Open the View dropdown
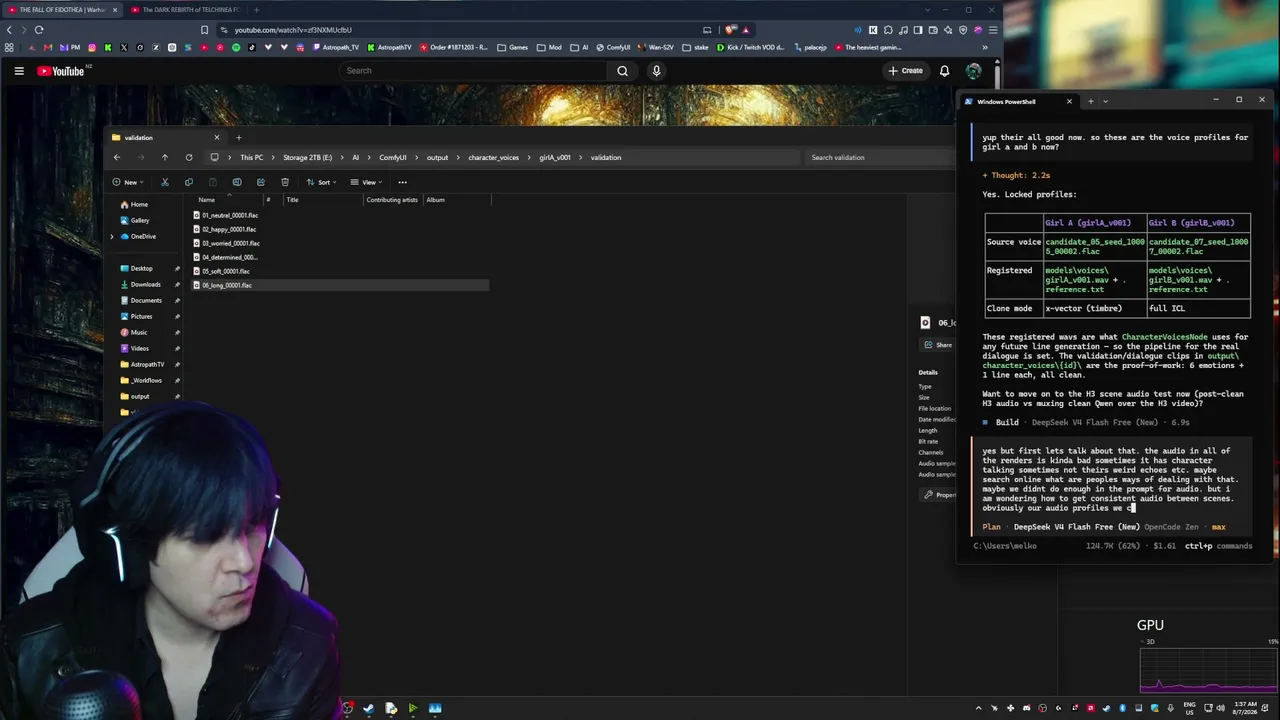Image resolution: width=1280 pixels, height=720 pixels. [x=367, y=182]
